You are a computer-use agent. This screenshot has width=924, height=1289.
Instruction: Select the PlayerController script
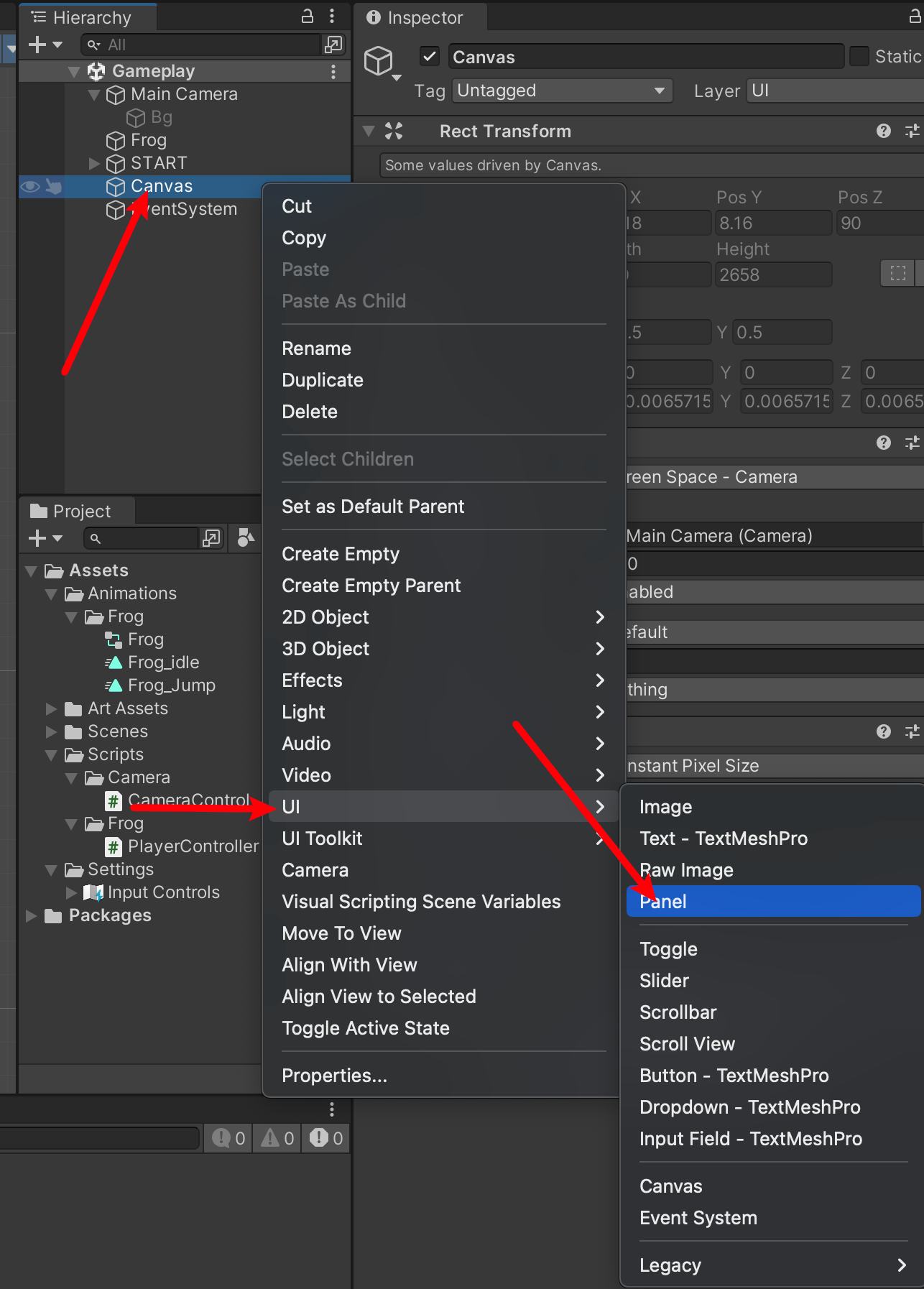[x=182, y=846]
